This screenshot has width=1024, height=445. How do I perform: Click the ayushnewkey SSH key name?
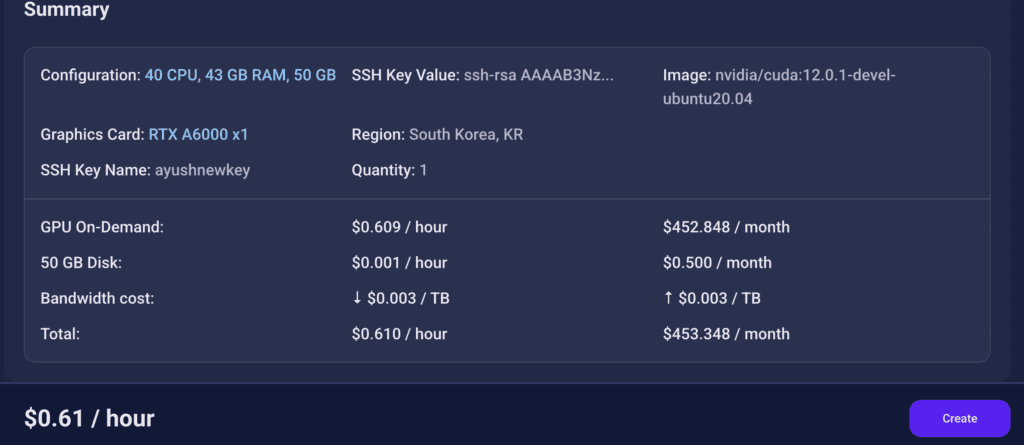coord(202,171)
